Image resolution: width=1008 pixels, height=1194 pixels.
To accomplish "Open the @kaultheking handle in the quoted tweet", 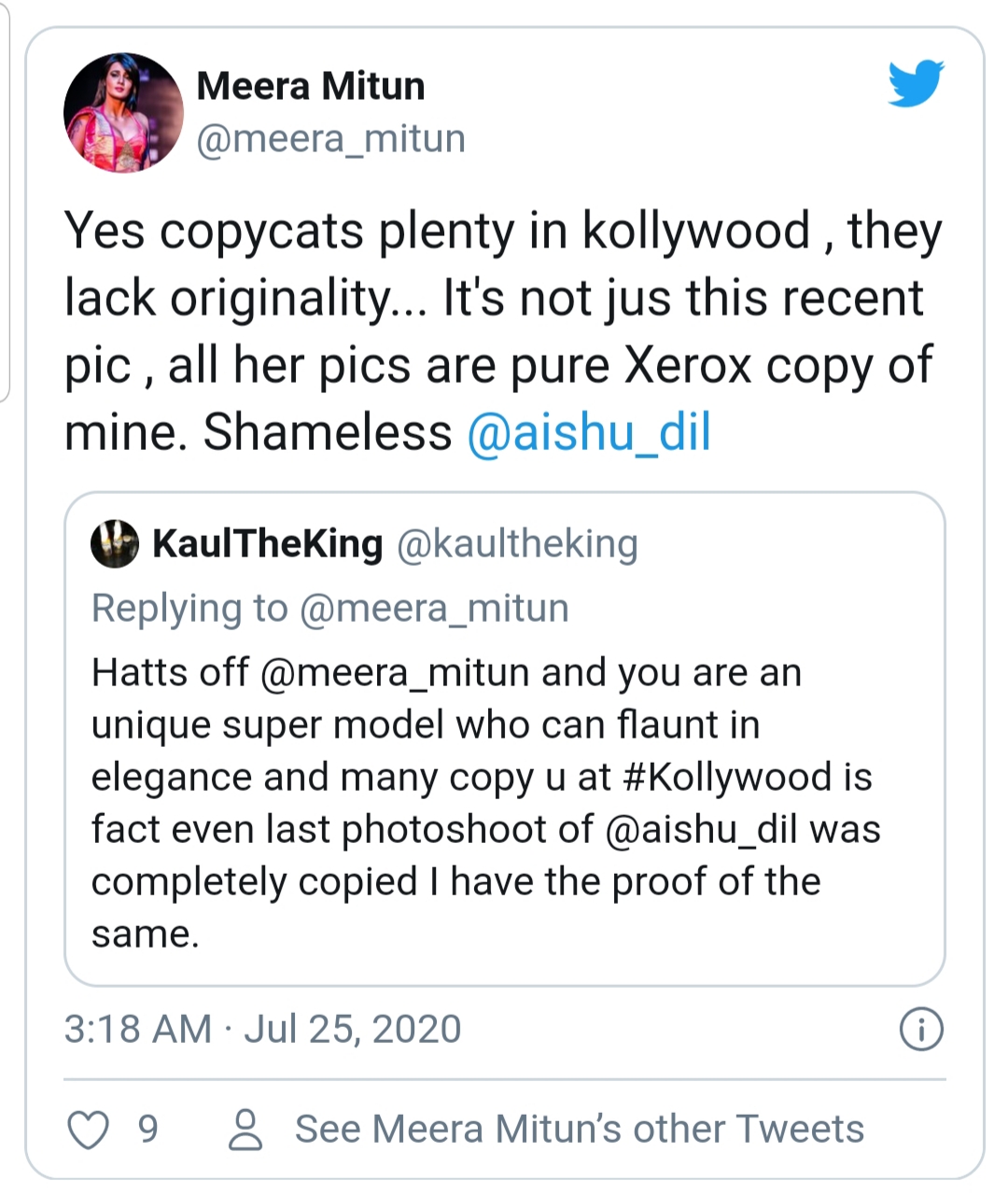I will pos(518,543).
